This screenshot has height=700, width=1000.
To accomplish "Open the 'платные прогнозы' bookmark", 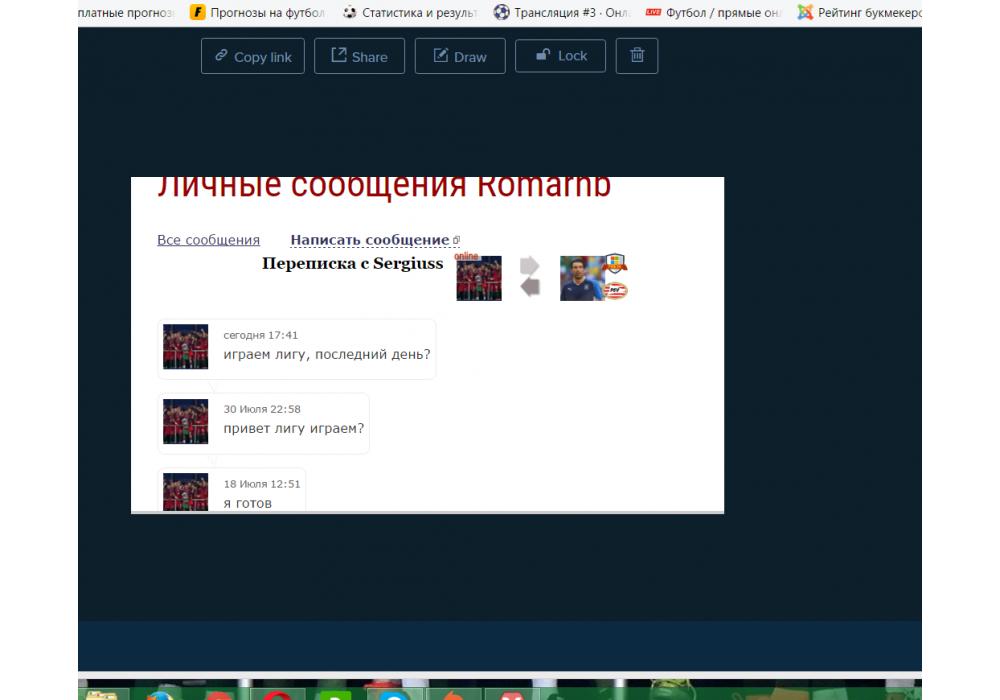I will pos(126,12).
